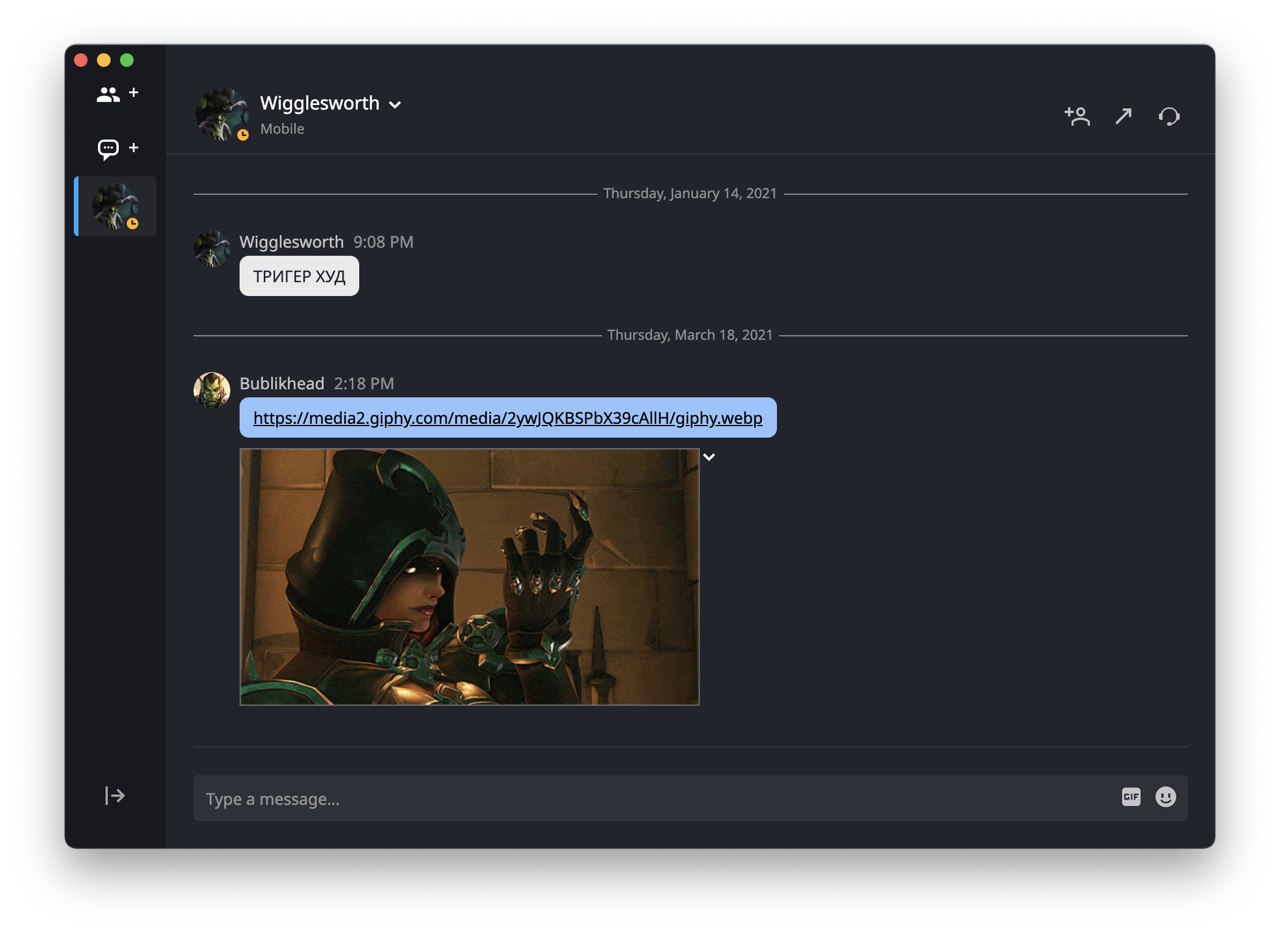
Task: Minimize the window with yellow button
Action: pyautogui.click(x=104, y=60)
